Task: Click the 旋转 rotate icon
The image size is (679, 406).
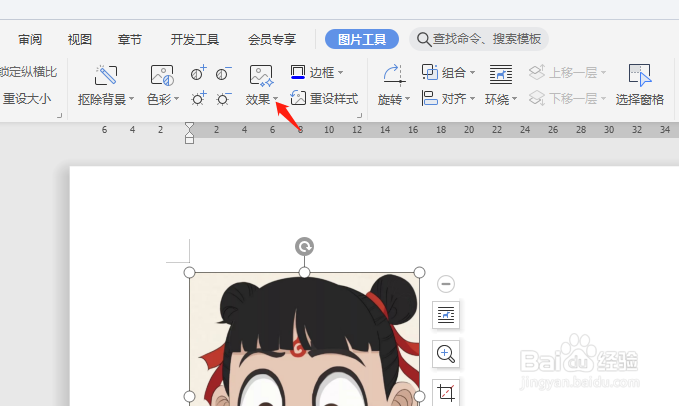Action: coord(394,75)
